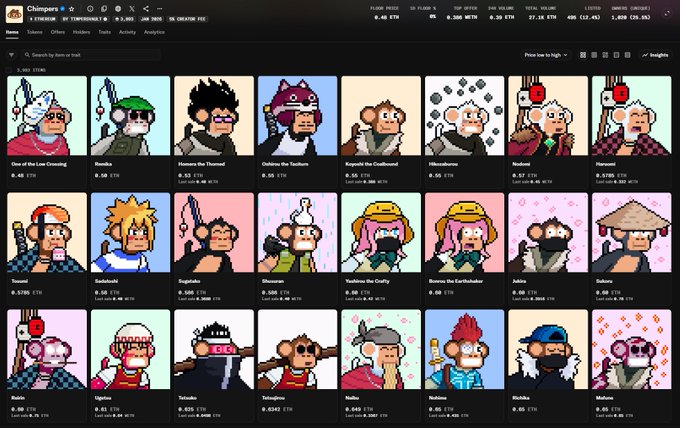Open the Shouran goose-hat NFT image
680x428 pixels.
tap(298, 232)
